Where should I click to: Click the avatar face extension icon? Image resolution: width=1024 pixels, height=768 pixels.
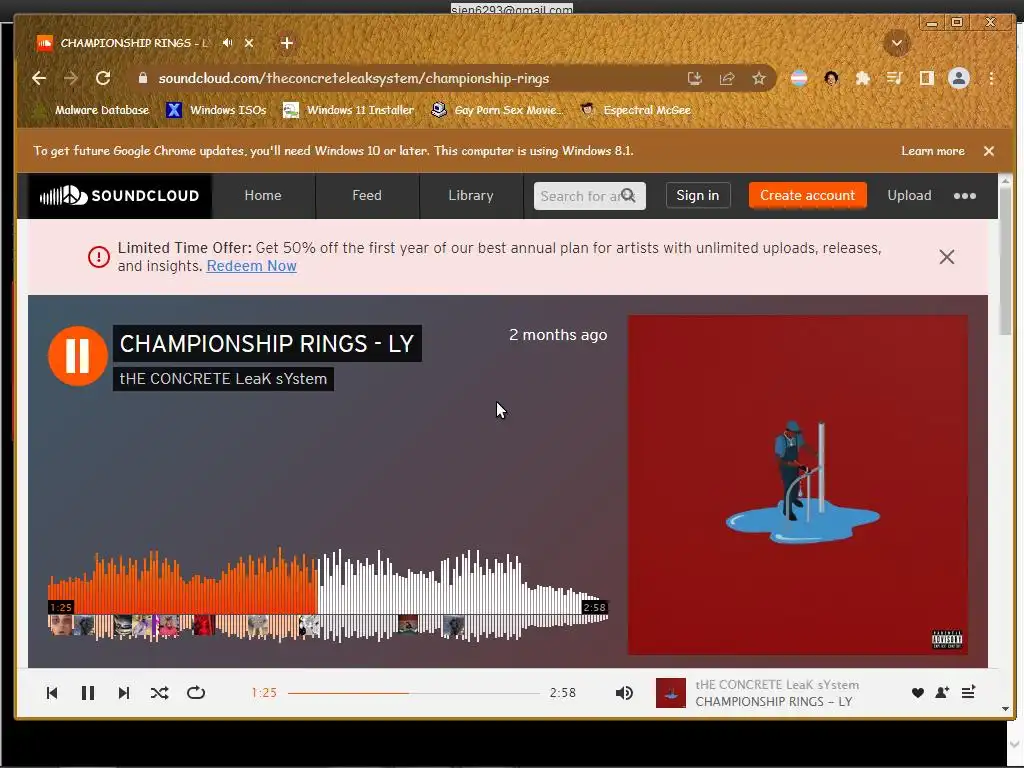coord(831,78)
